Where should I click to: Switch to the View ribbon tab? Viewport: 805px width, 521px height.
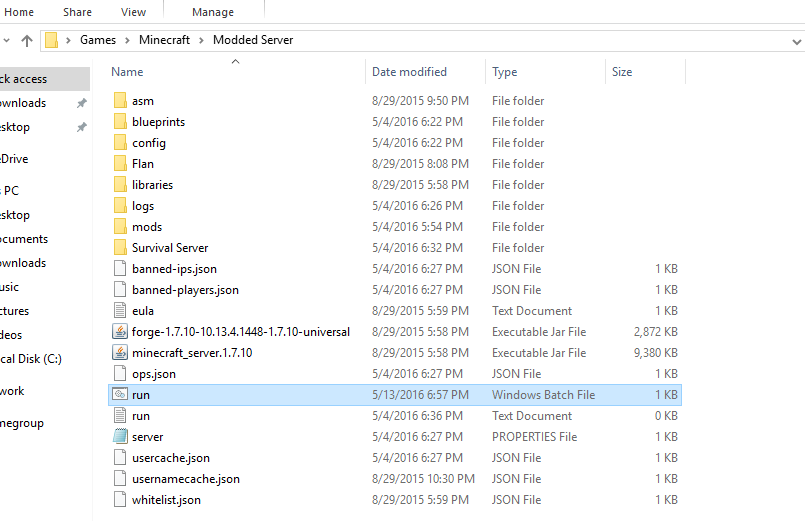click(x=133, y=12)
